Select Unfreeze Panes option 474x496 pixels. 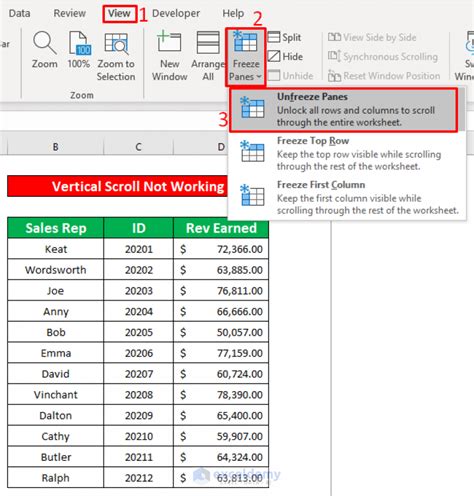(x=344, y=110)
